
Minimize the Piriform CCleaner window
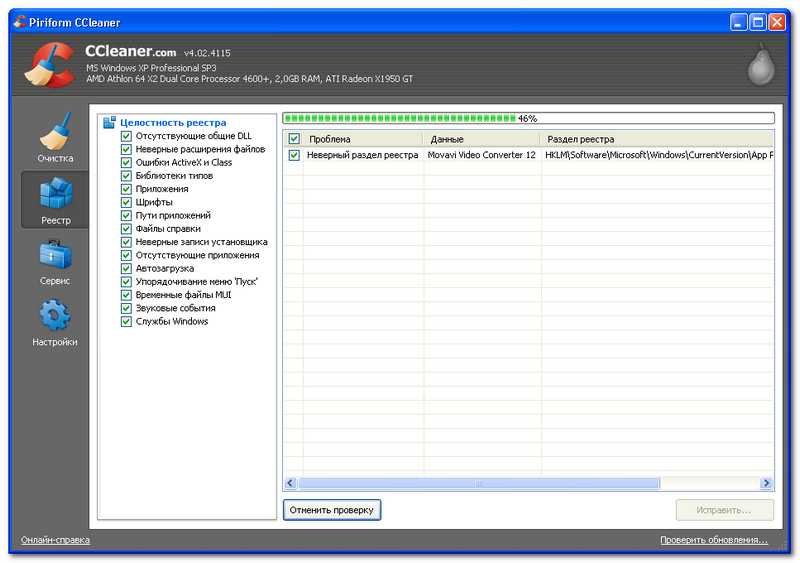(x=739, y=22)
